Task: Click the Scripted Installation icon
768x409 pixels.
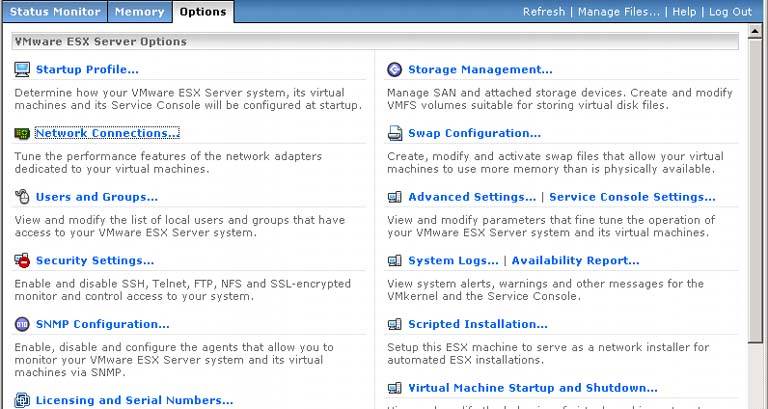Action: click(x=394, y=324)
